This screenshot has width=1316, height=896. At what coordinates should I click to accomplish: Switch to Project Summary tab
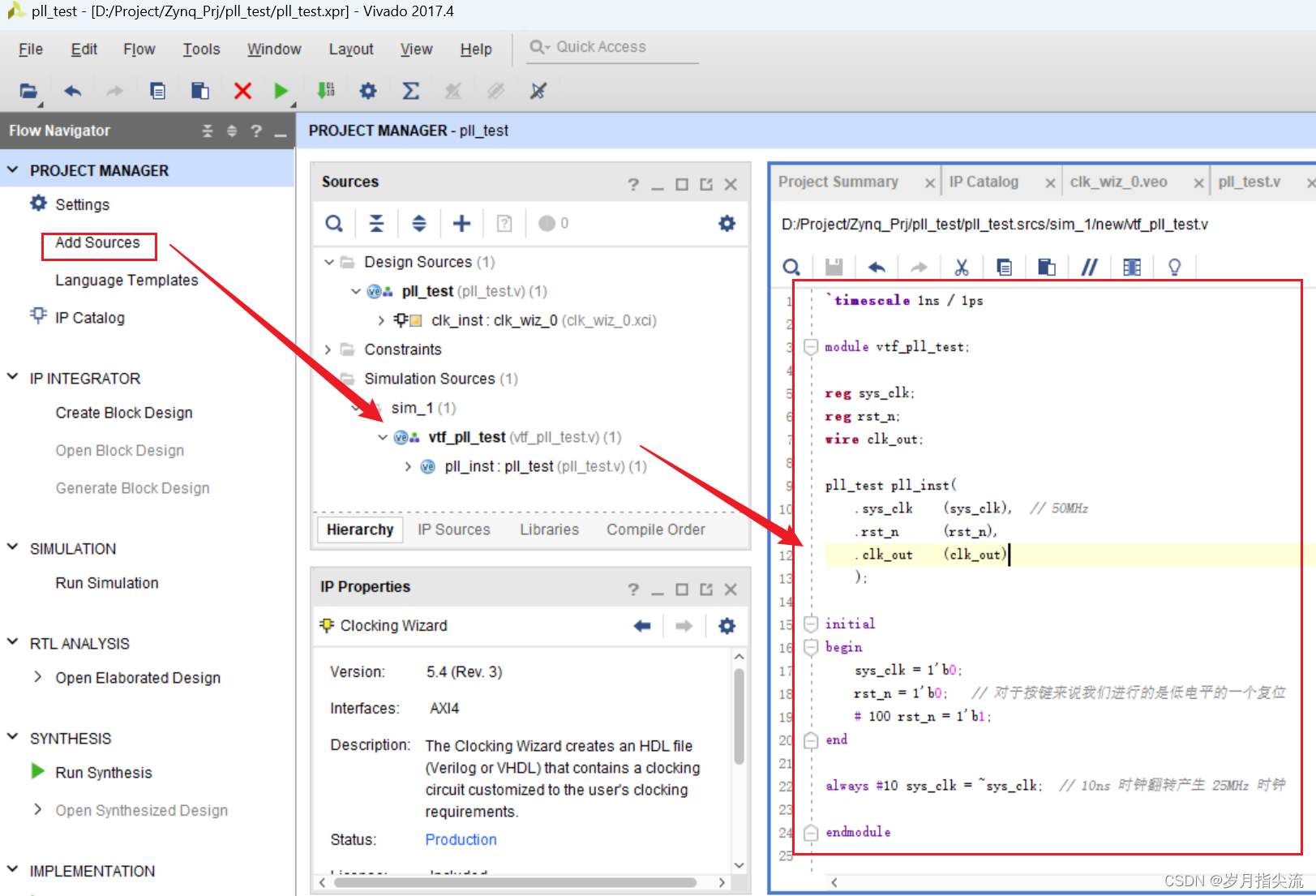[x=838, y=182]
